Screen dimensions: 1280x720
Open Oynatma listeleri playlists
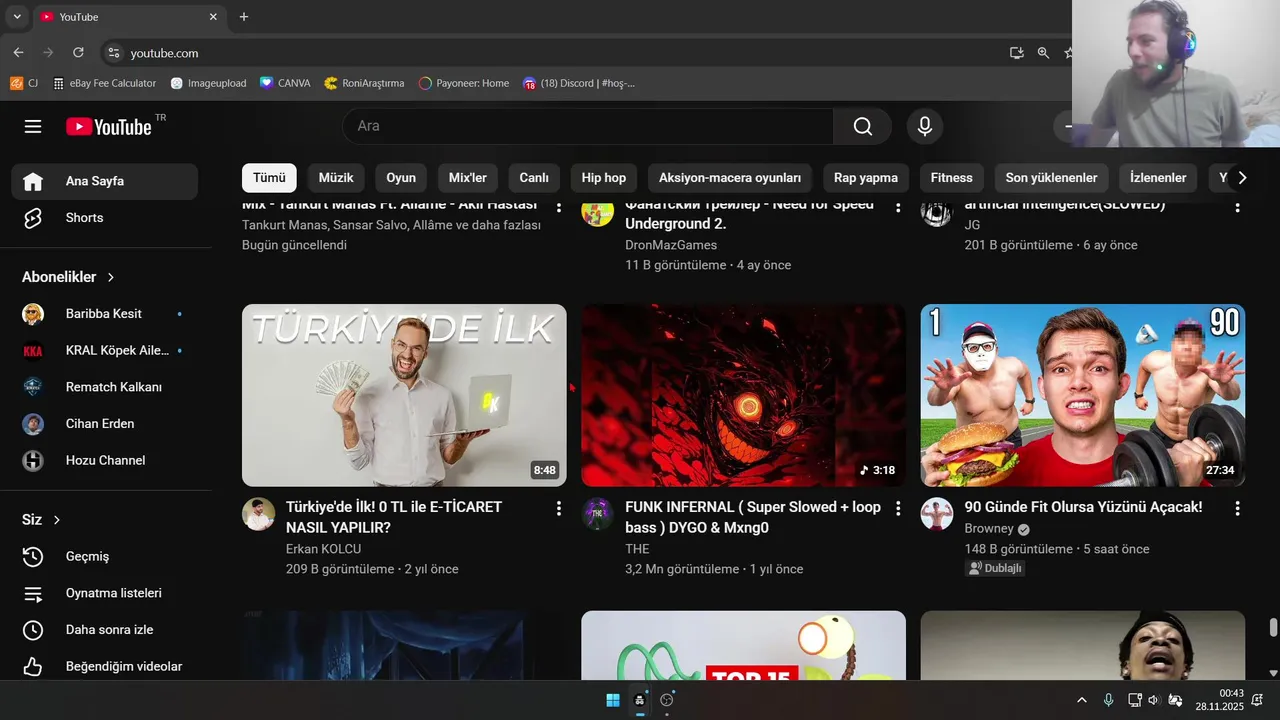click(105, 593)
